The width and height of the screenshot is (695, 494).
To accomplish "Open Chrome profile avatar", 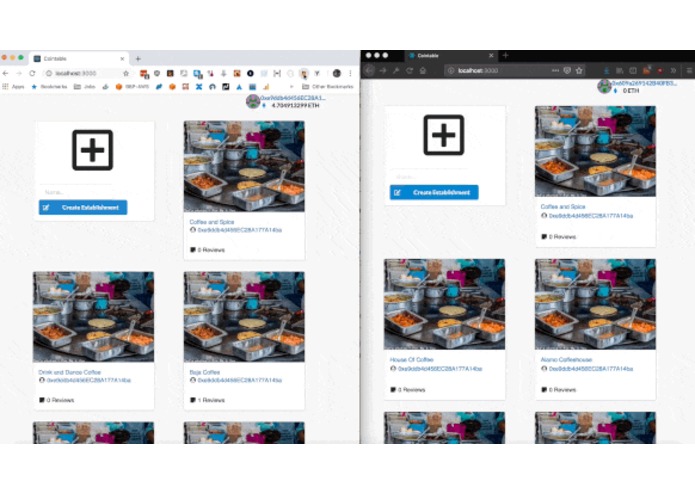I will [337, 73].
